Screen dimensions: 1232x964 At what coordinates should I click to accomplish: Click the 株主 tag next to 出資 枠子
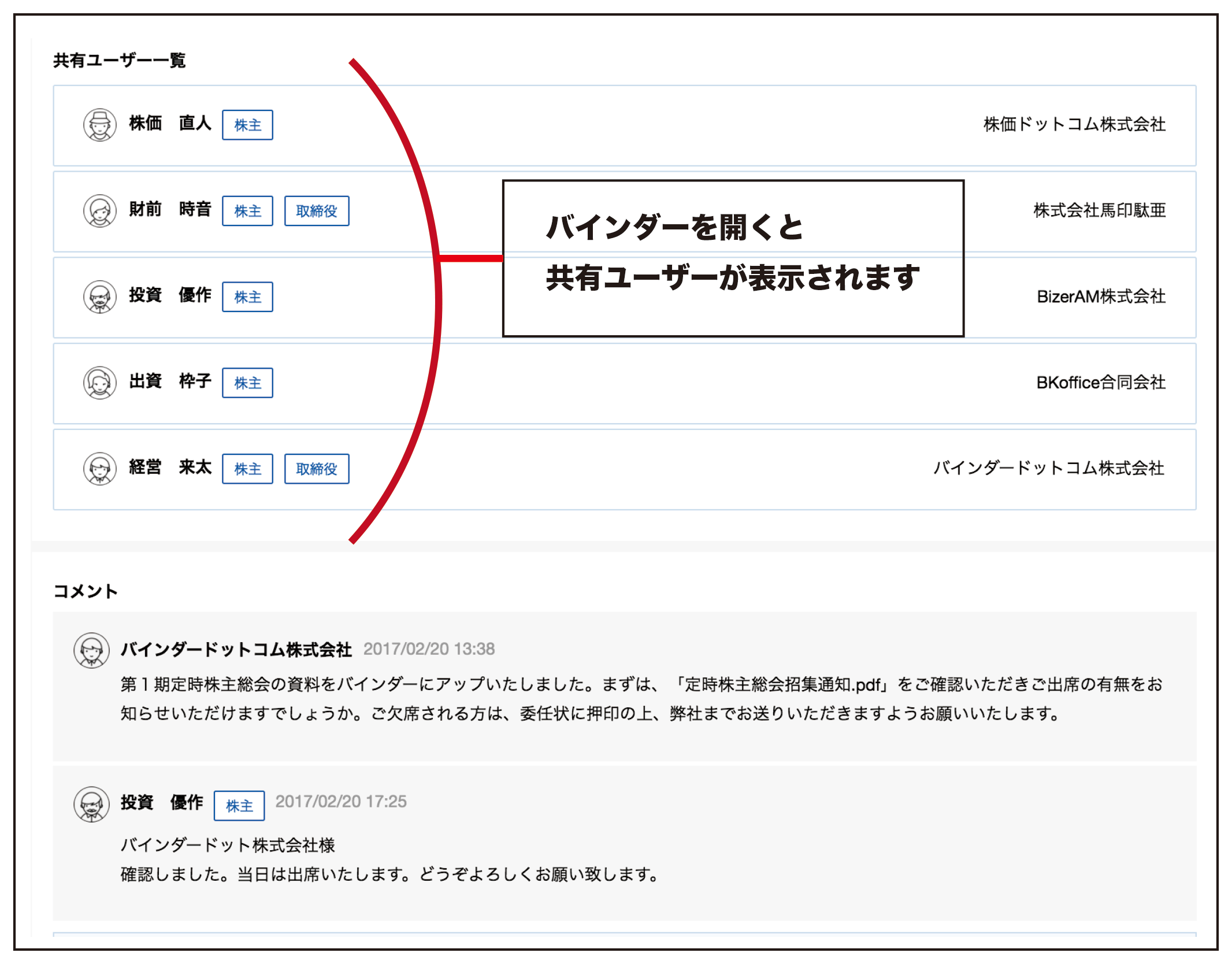coord(247,383)
